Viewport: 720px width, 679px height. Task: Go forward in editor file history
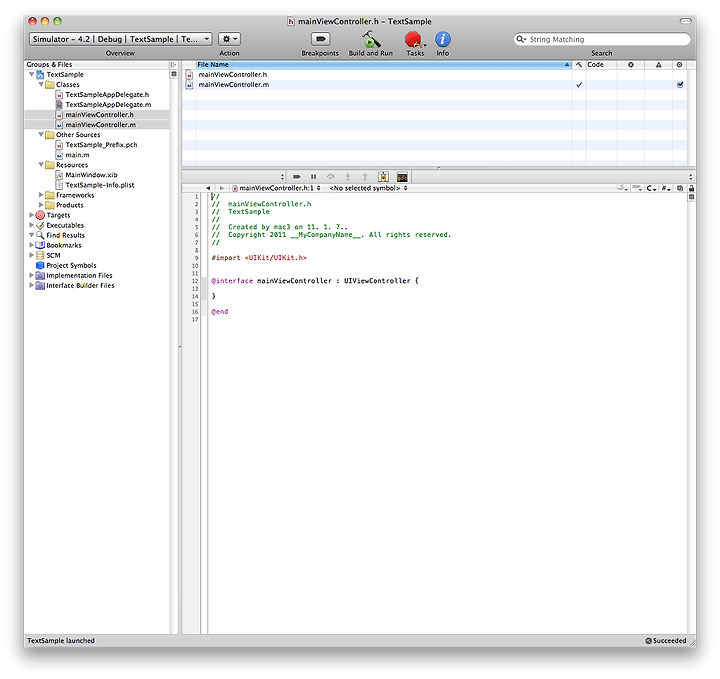(222, 188)
